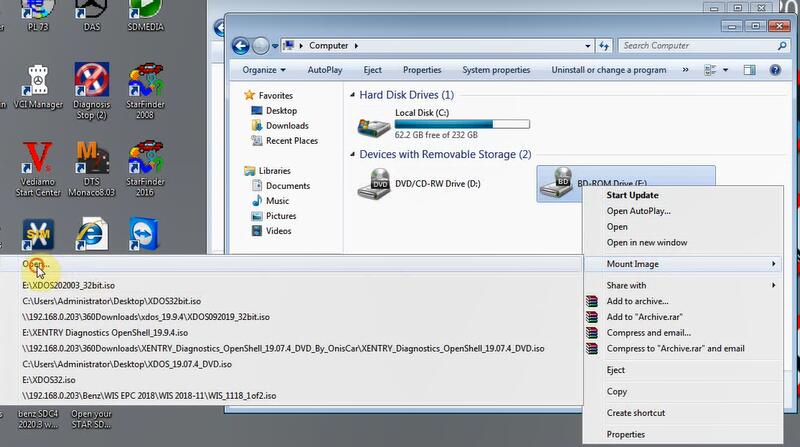
Task: Open Properties at context menu bottom
Action: [683, 434]
